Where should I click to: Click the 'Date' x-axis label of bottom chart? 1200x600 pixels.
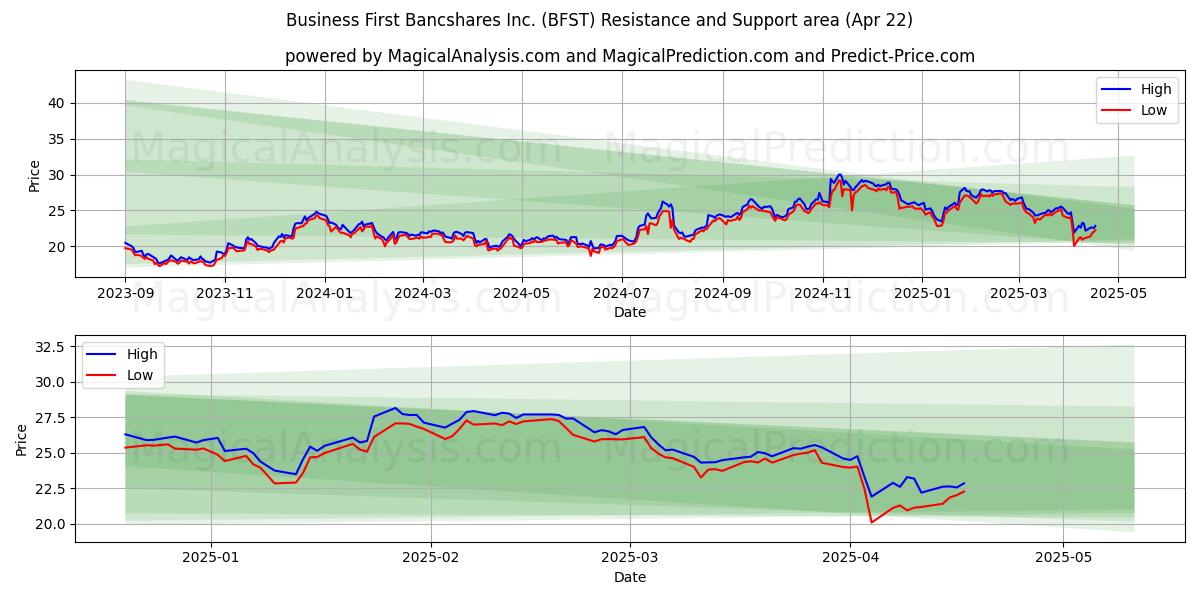[630, 578]
